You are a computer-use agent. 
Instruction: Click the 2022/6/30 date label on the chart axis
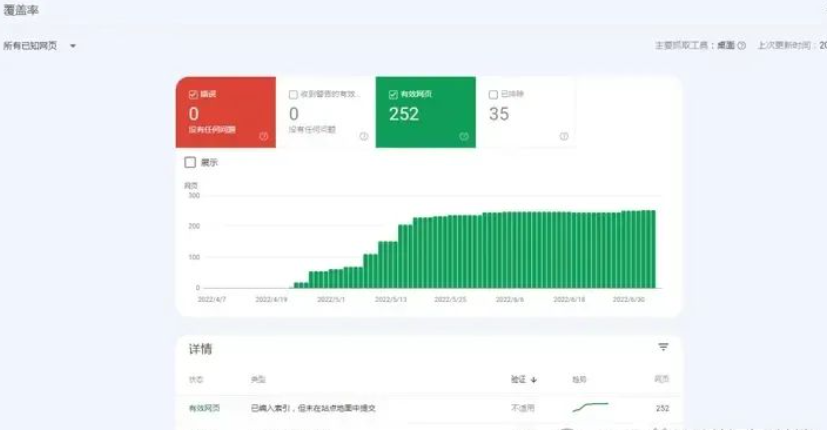[629, 299]
